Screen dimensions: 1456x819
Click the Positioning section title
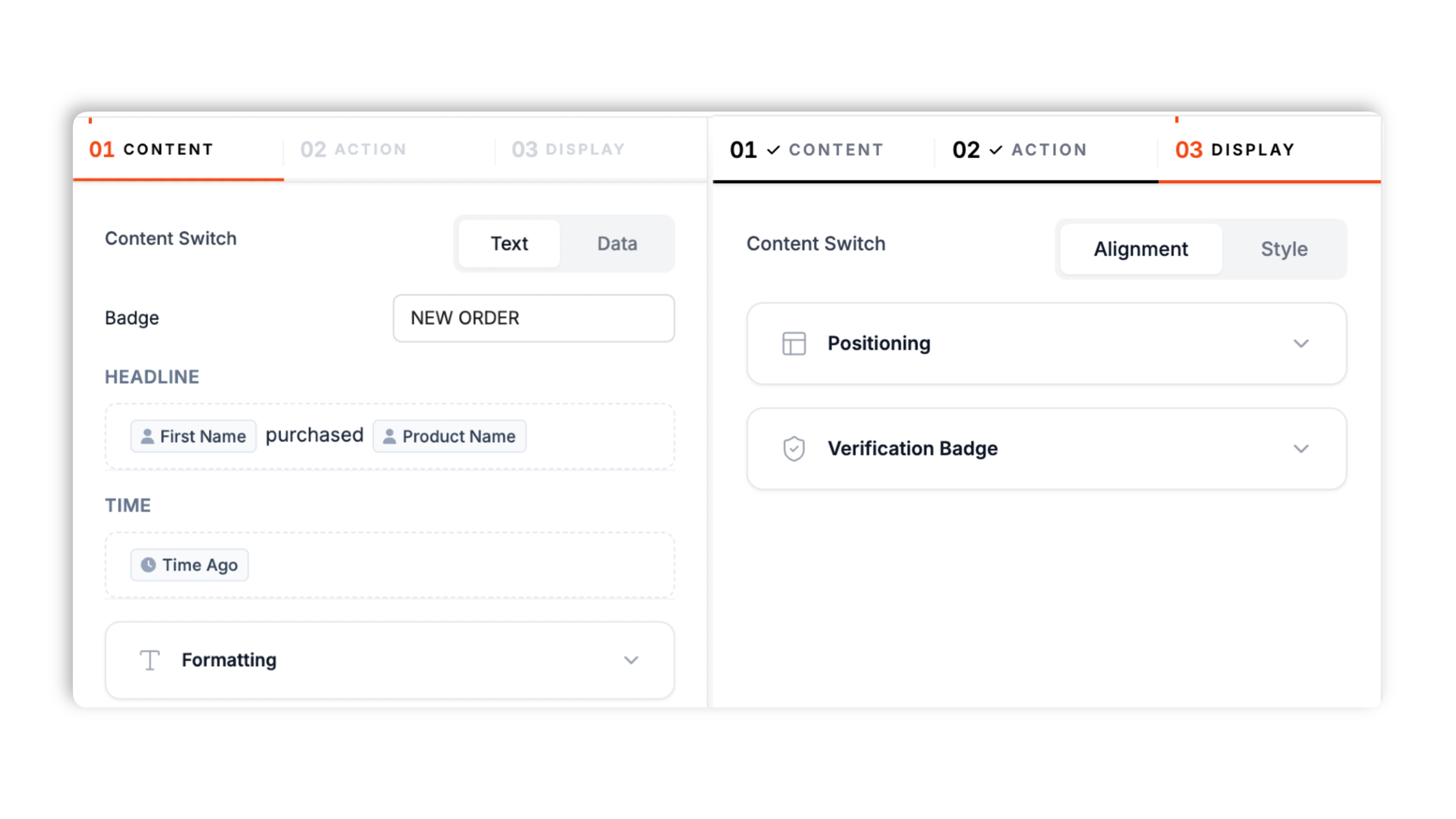click(879, 344)
